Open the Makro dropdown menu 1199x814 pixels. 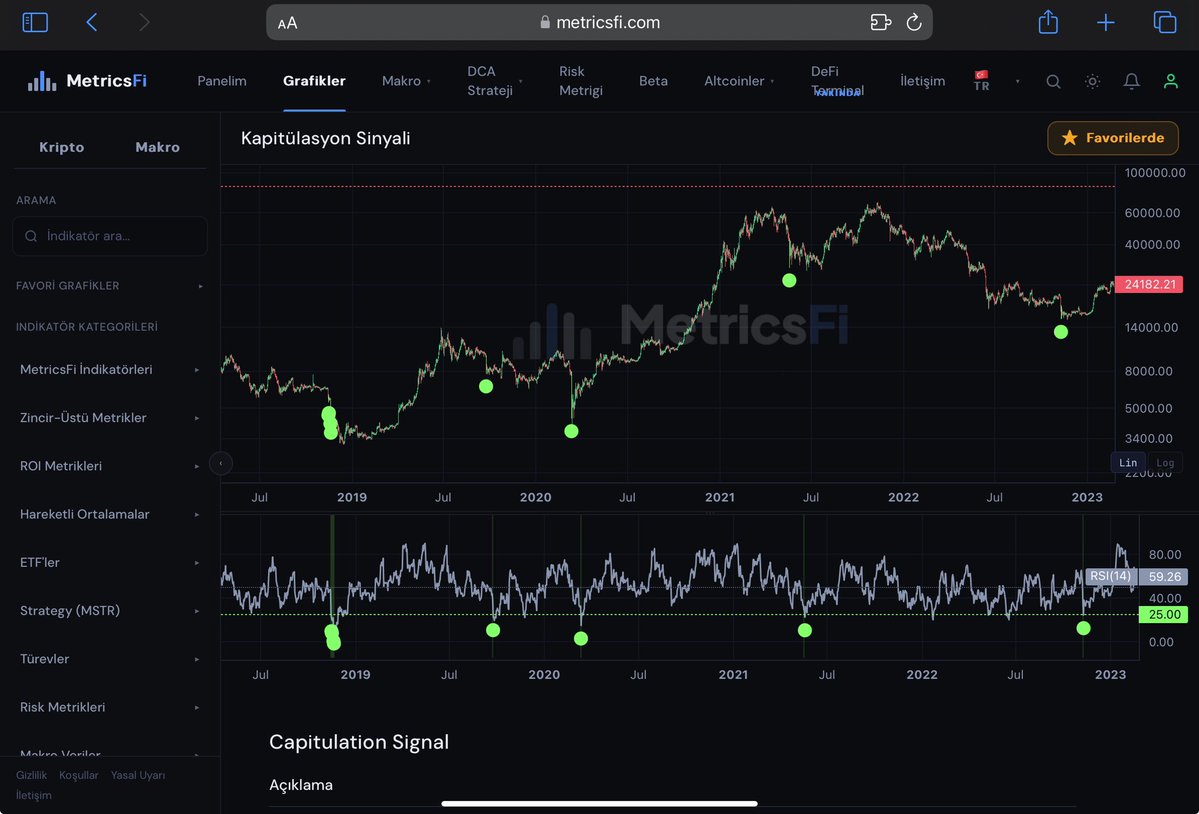(406, 81)
